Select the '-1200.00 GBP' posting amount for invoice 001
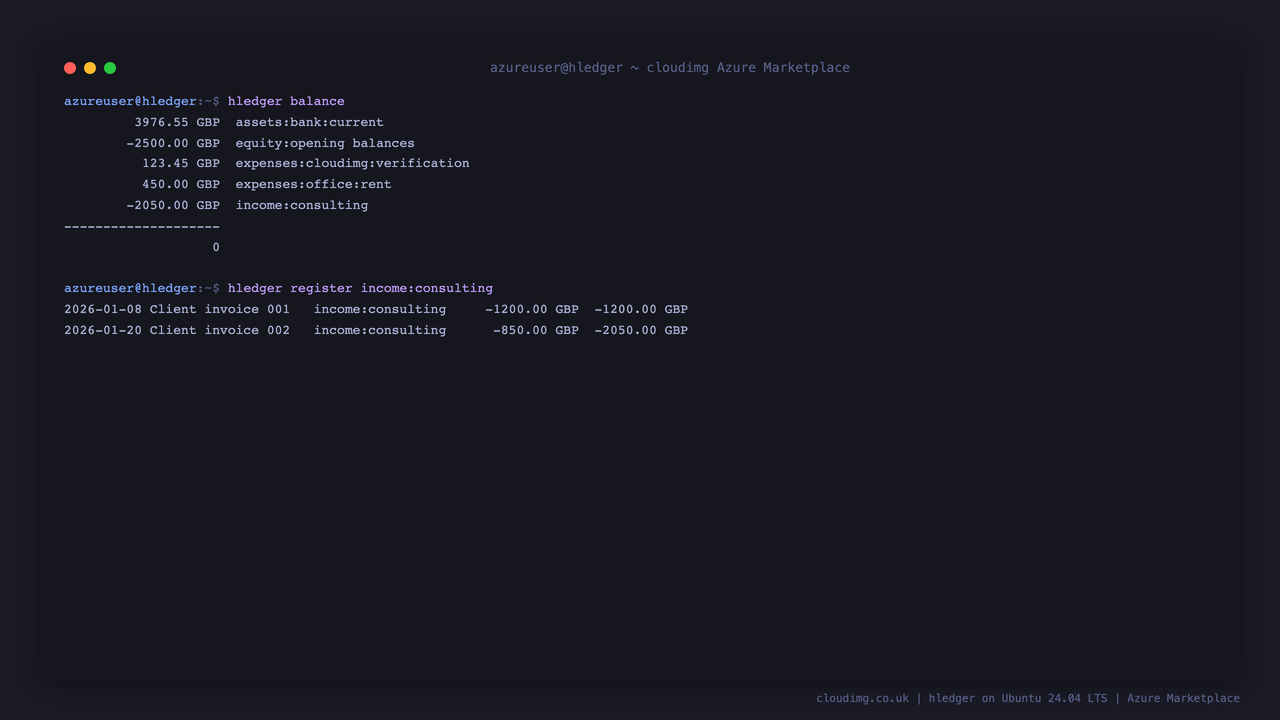The image size is (1280, 720). pyautogui.click(x=532, y=309)
